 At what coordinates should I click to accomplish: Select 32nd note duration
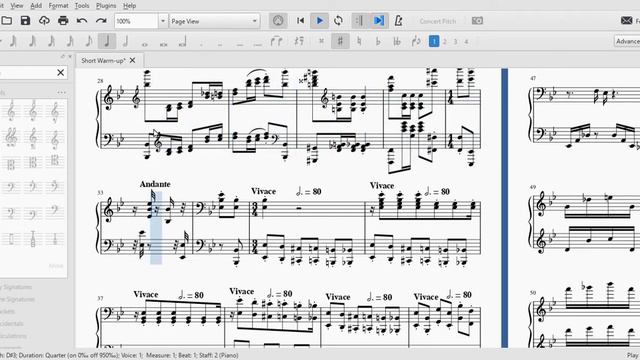[51, 41]
